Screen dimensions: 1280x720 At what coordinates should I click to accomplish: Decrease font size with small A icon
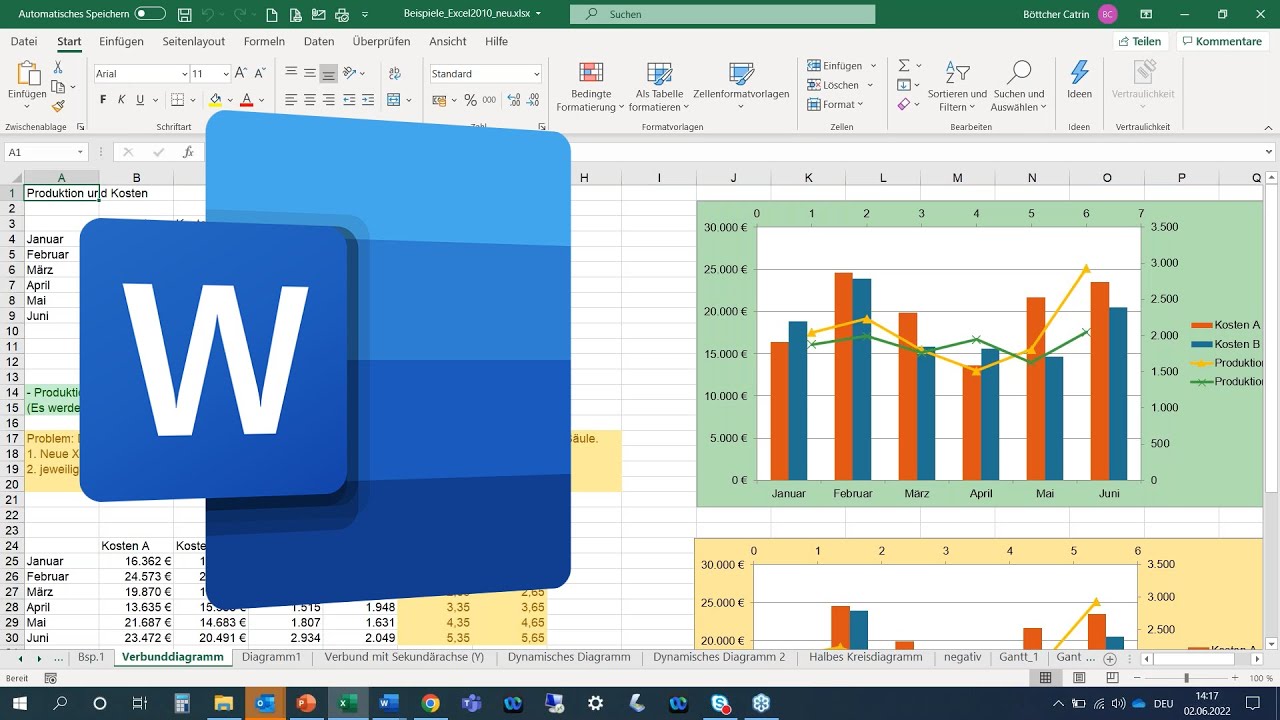point(262,74)
